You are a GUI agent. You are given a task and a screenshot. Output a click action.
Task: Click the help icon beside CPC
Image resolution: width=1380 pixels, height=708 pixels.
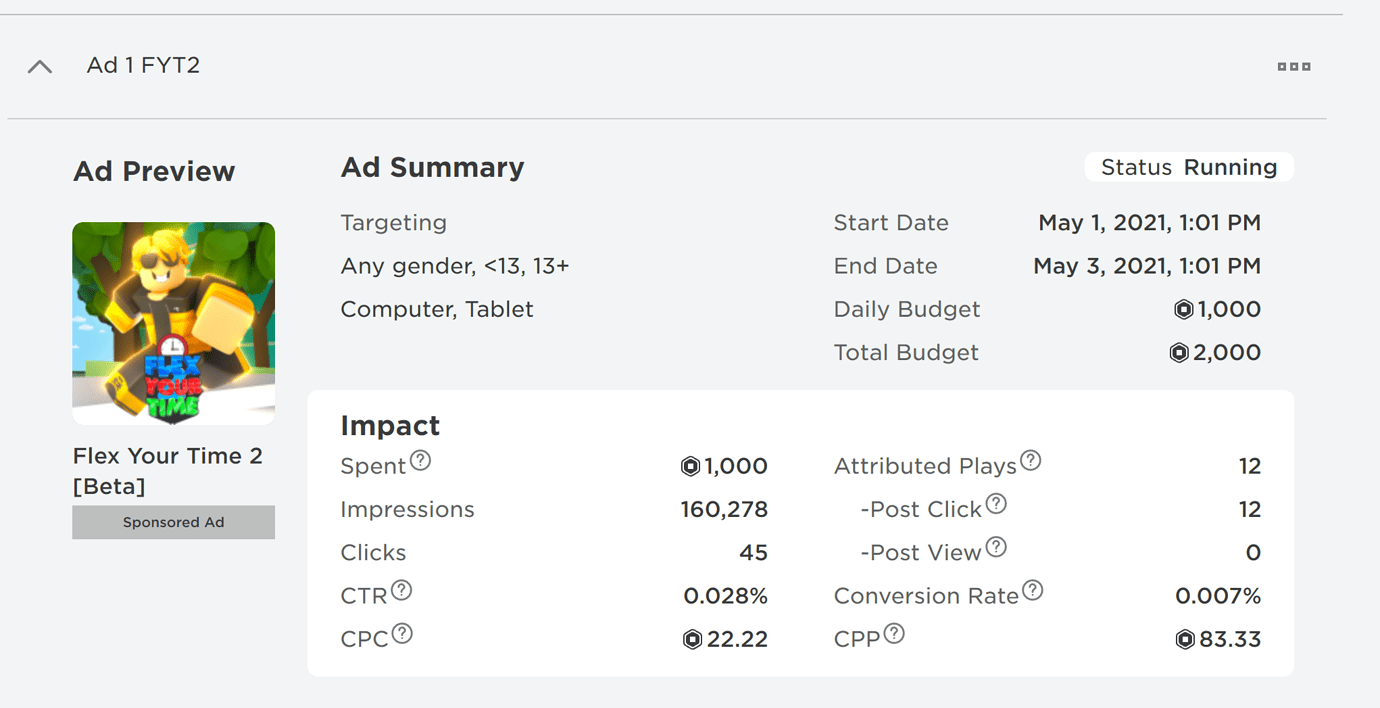pos(402,633)
